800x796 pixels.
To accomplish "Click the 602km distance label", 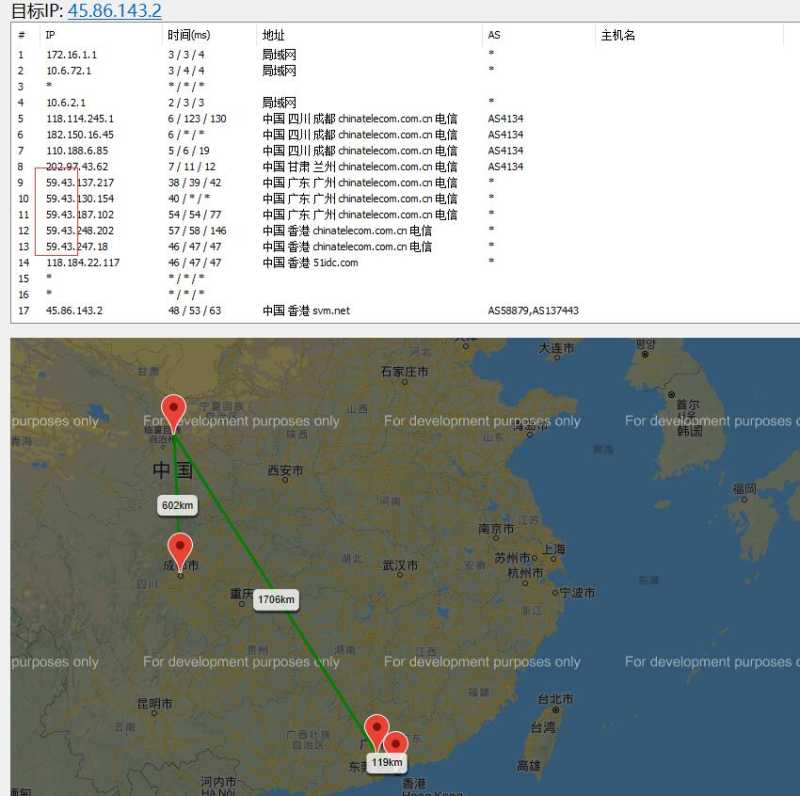I will click(178, 505).
